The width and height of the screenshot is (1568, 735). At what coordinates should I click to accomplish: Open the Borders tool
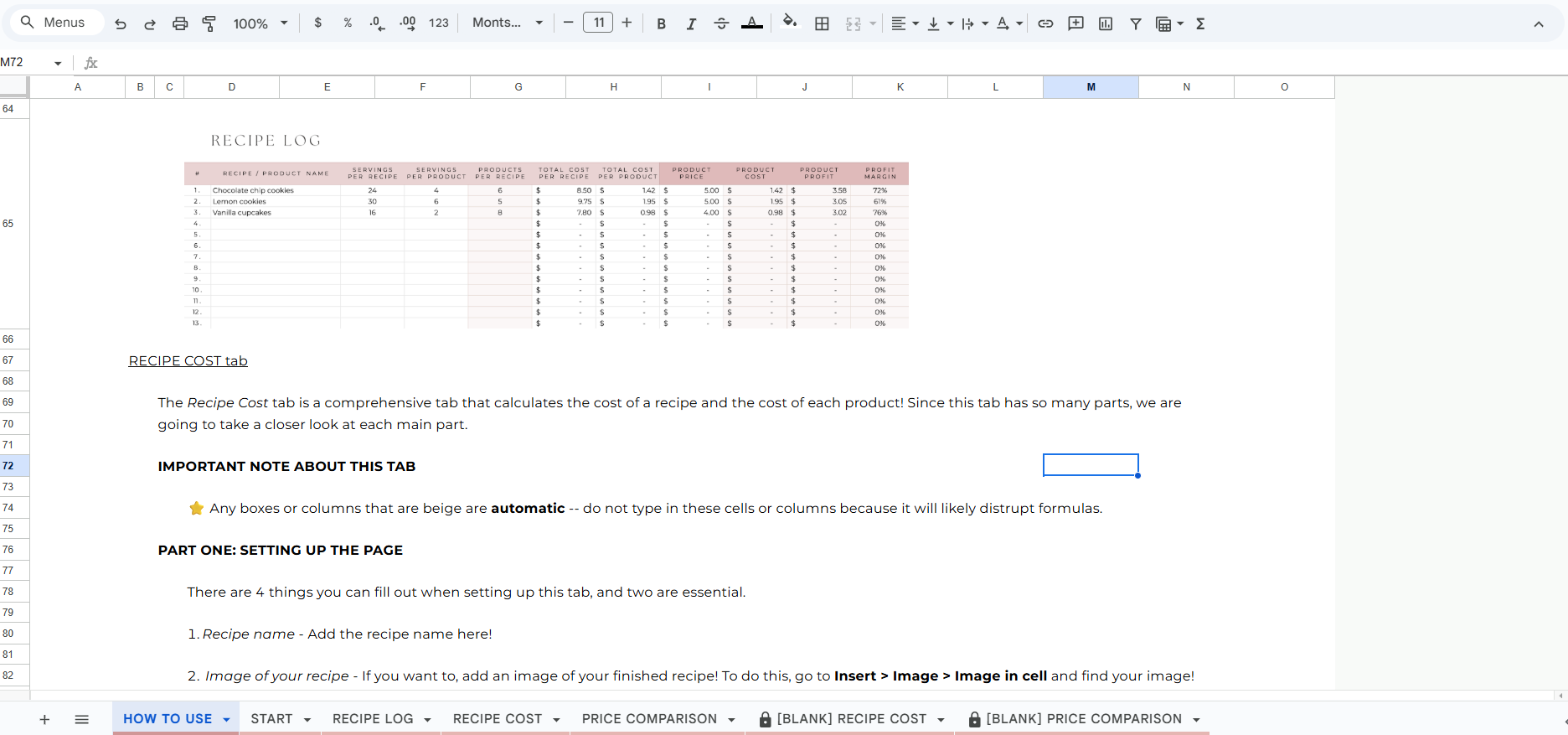point(822,23)
